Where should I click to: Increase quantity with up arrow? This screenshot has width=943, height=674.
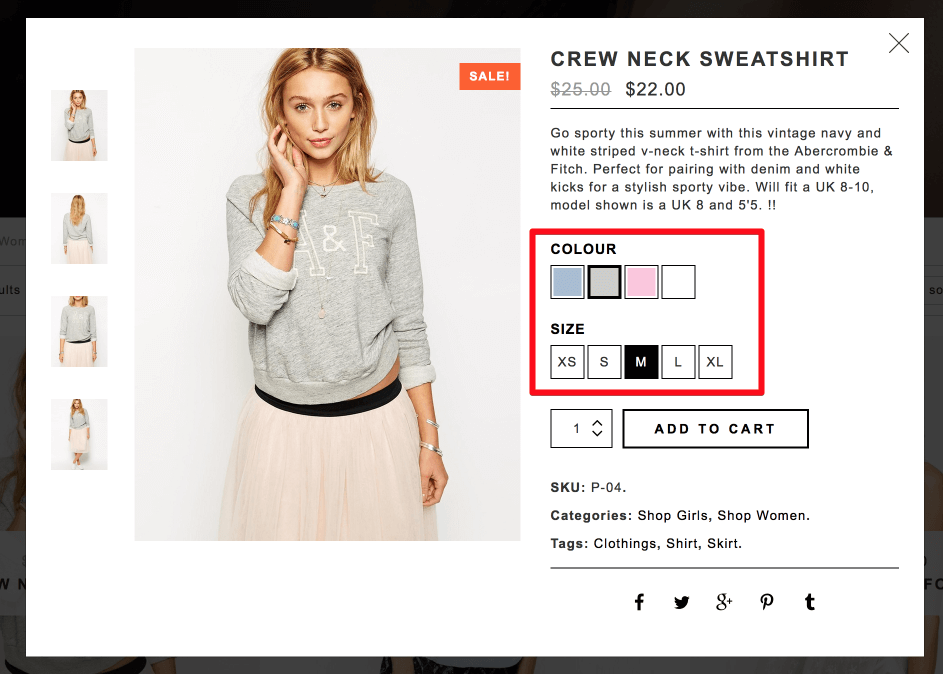tap(597, 423)
